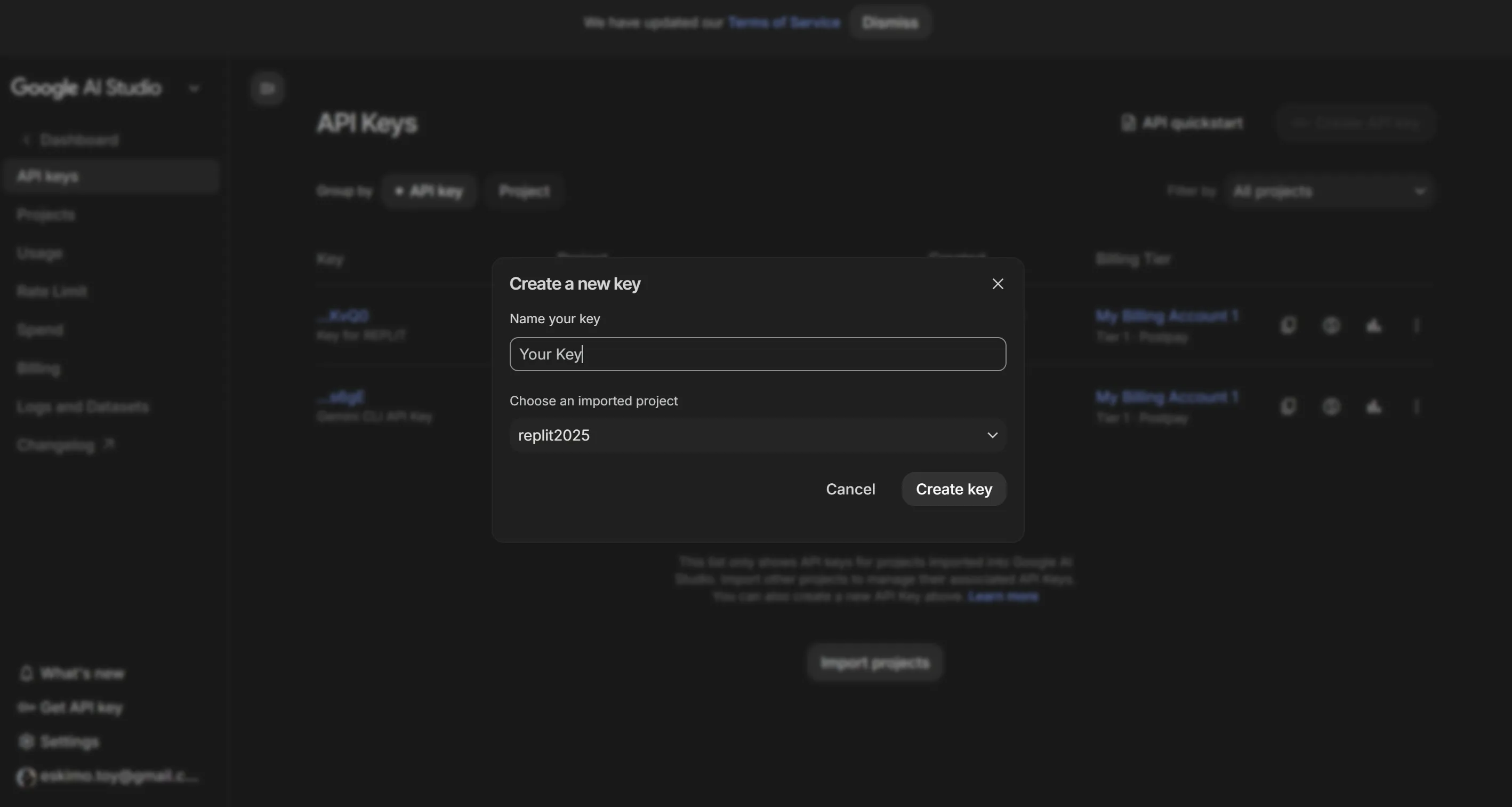Open the API quickstart link
1512x807 pixels.
tap(1181, 123)
